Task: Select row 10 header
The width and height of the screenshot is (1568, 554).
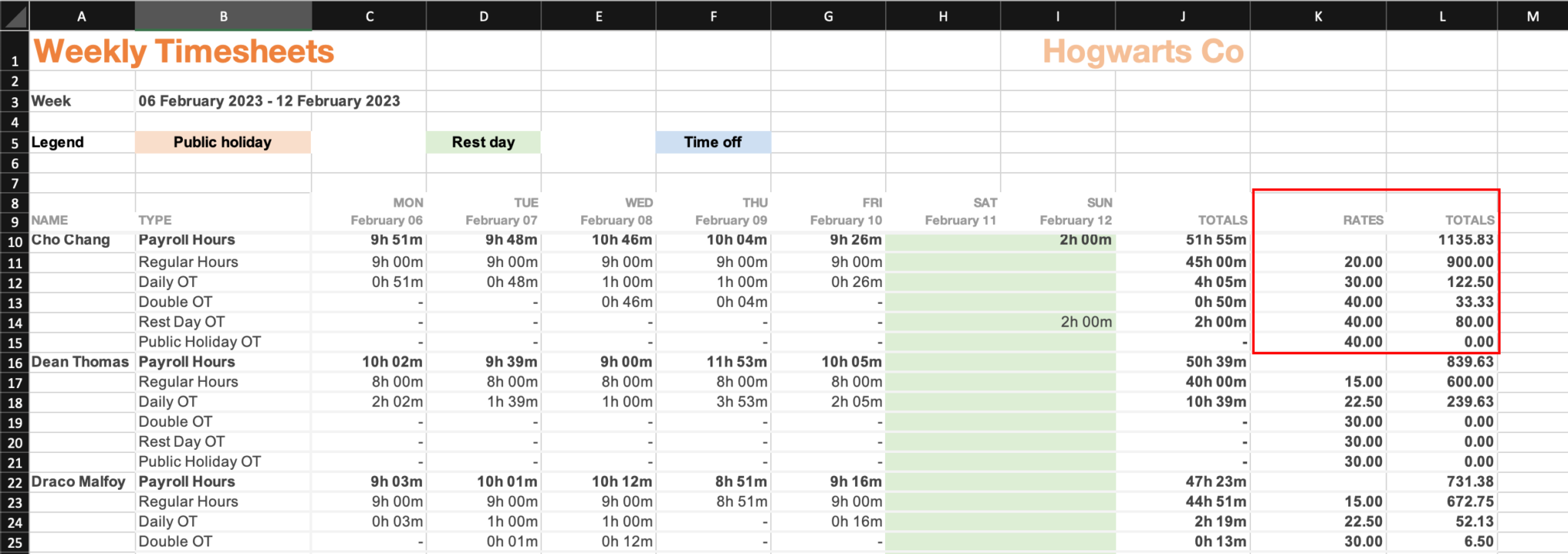Action: click(x=15, y=242)
